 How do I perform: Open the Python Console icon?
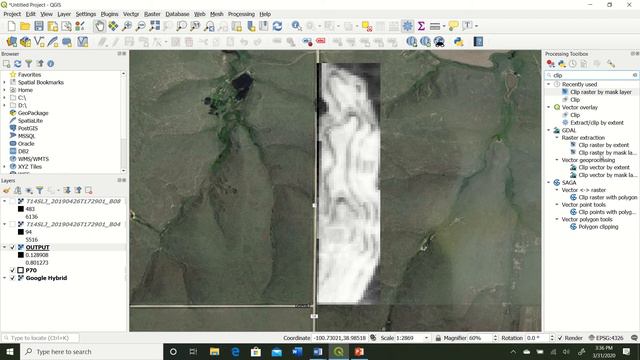click(x=458, y=42)
